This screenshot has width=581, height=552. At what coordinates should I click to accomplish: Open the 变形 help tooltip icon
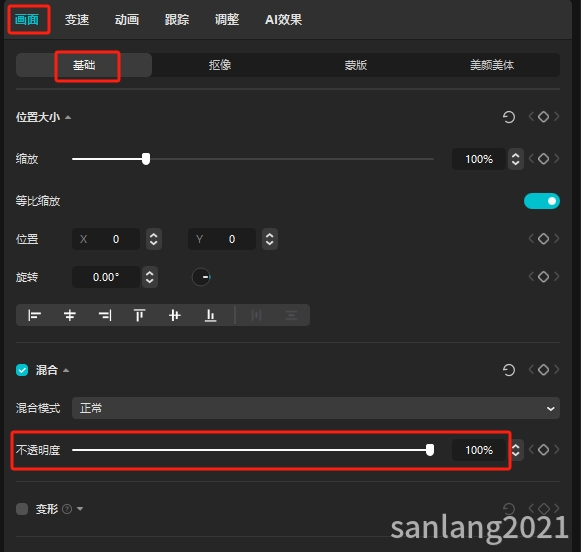tap(67, 509)
